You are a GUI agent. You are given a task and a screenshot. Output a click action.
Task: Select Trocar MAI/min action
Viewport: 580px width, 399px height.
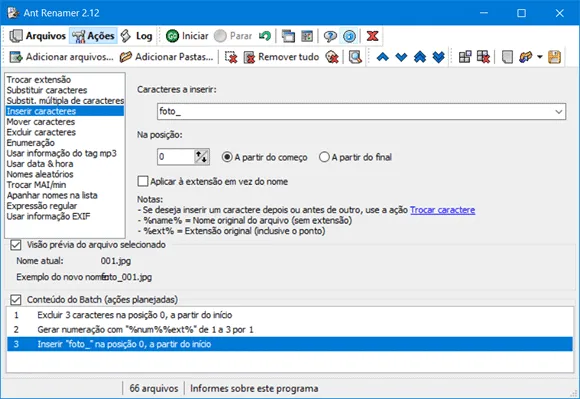pyautogui.click(x=65, y=185)
